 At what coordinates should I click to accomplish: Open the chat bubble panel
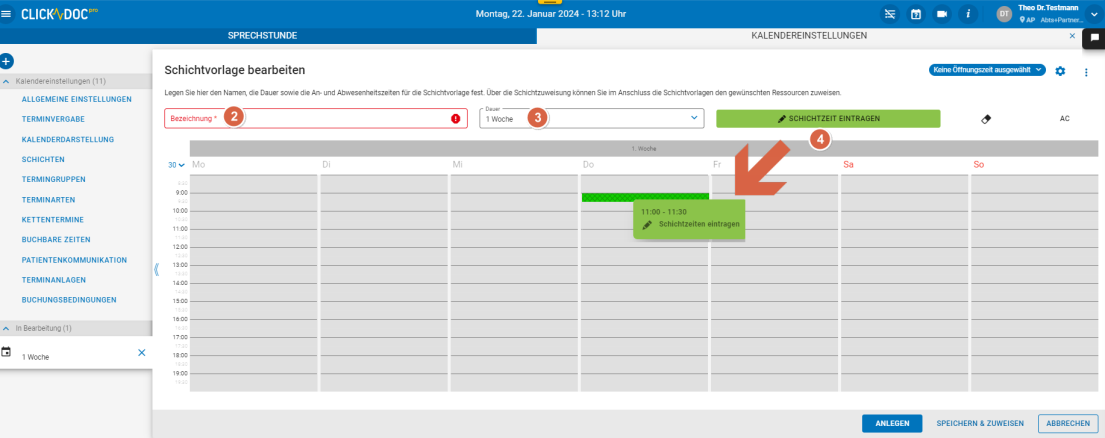click(x=1094, y=37)
